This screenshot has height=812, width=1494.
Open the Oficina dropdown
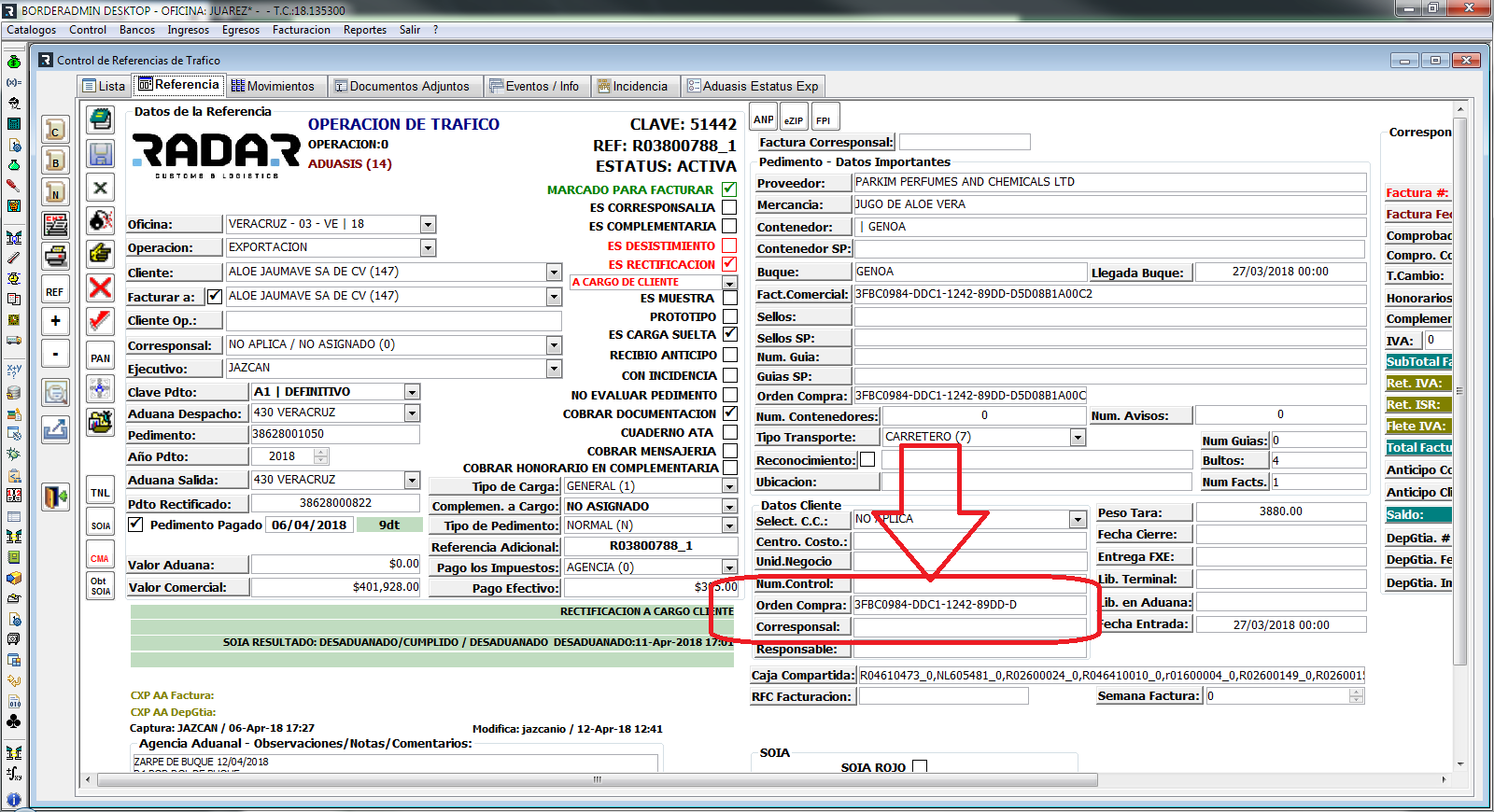(428, 225)
